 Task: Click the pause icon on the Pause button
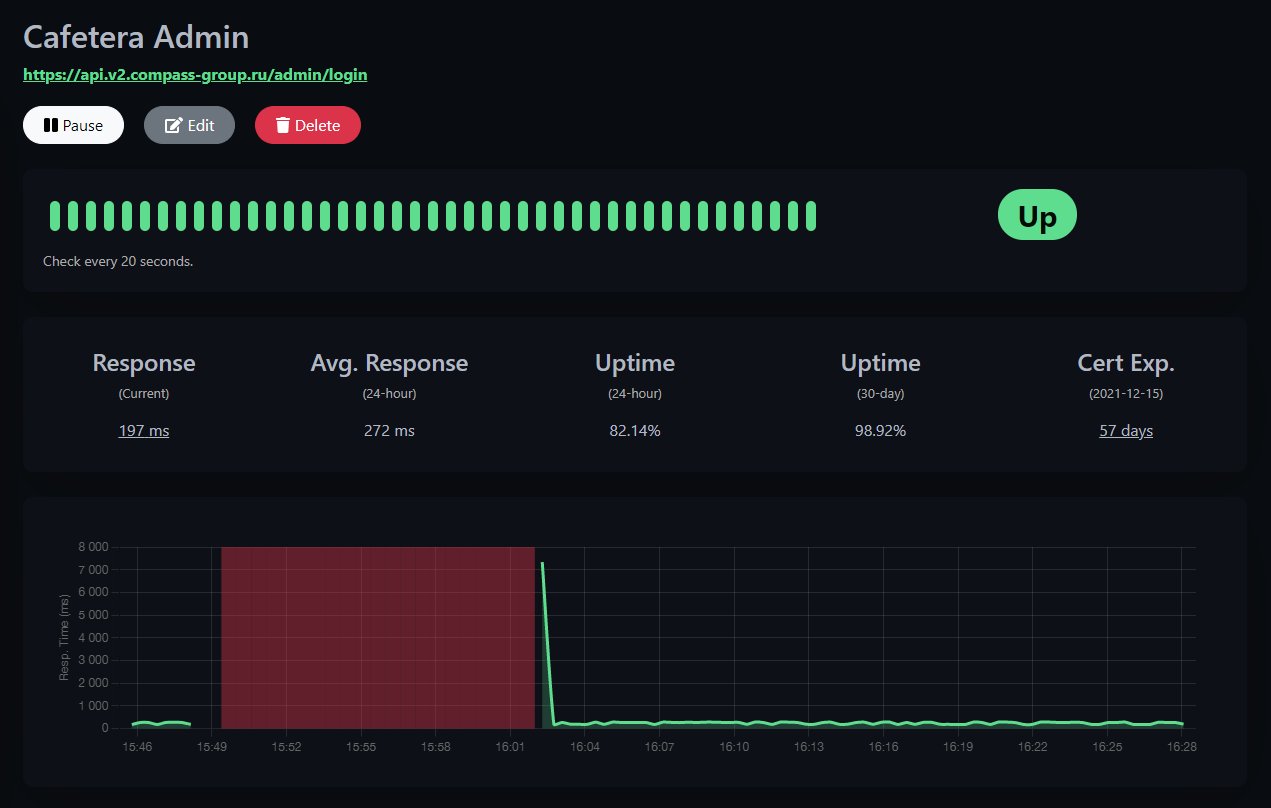pyautogui.click(x=50, y=125)
